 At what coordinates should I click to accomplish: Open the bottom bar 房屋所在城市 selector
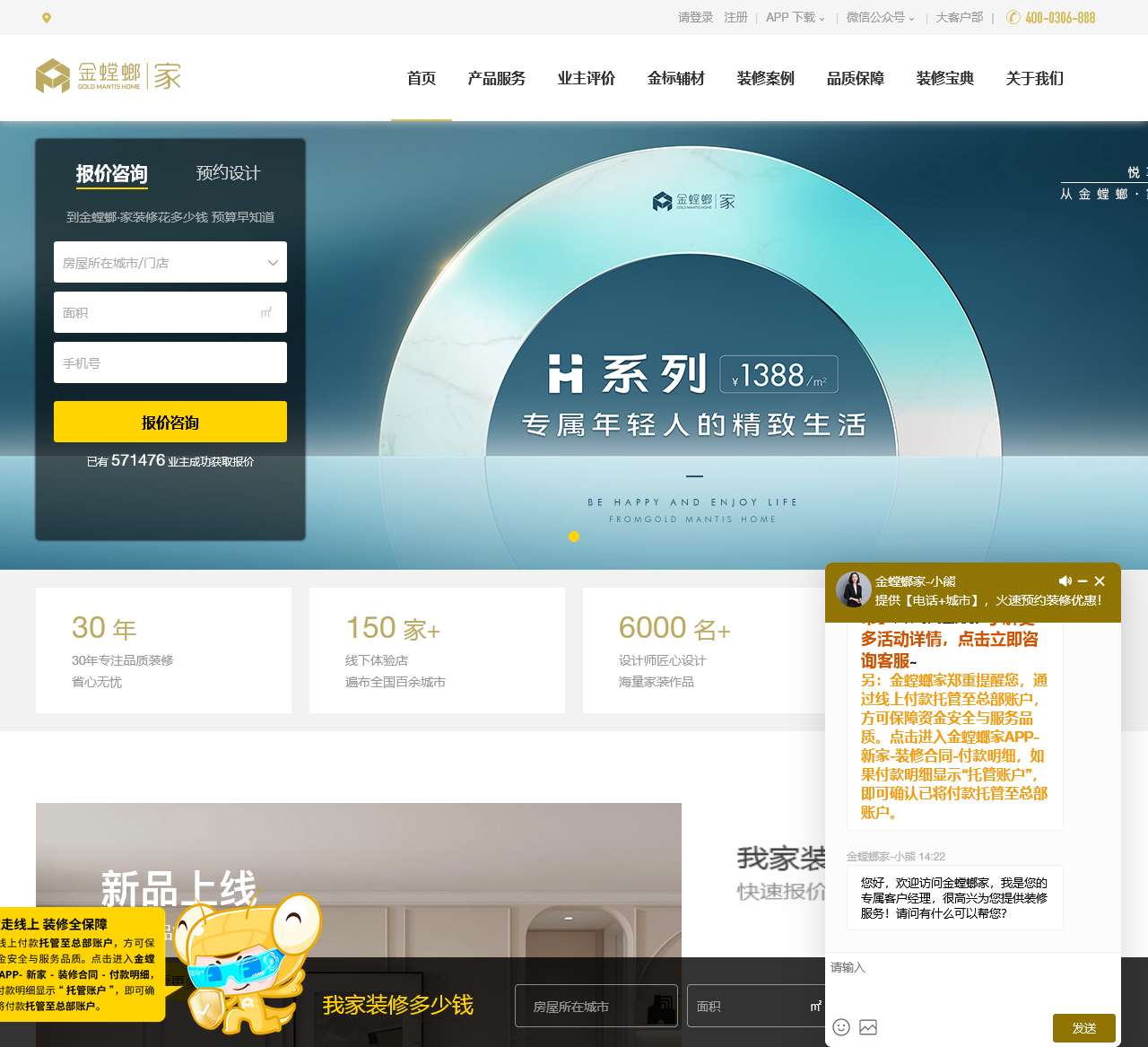(x=596, y=1006)
